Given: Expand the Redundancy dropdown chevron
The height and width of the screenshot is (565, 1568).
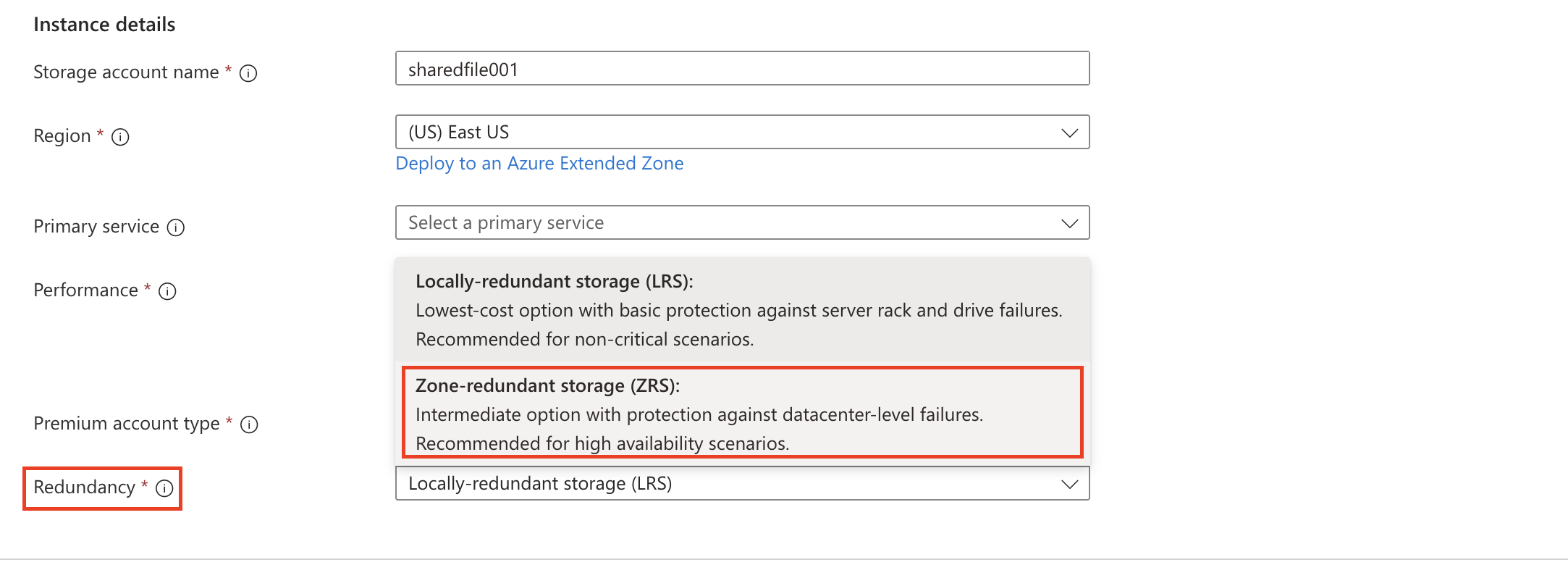Looking at the screenshot, I should [1069, 484].
